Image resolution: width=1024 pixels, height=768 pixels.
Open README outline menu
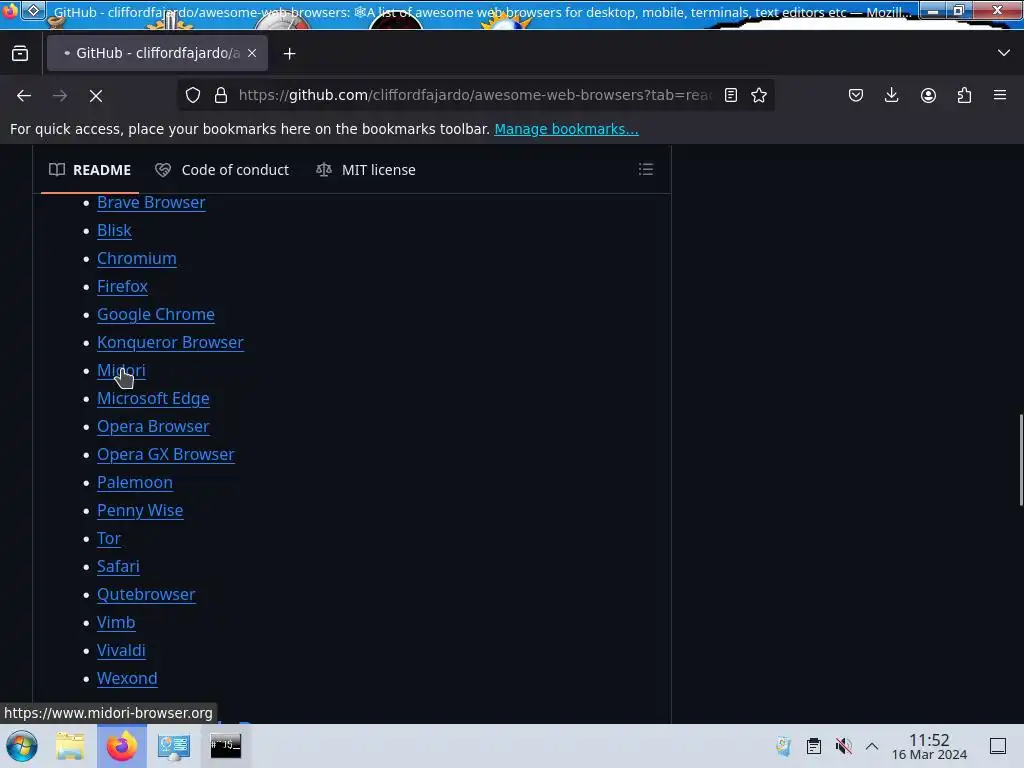coord(646,170)
